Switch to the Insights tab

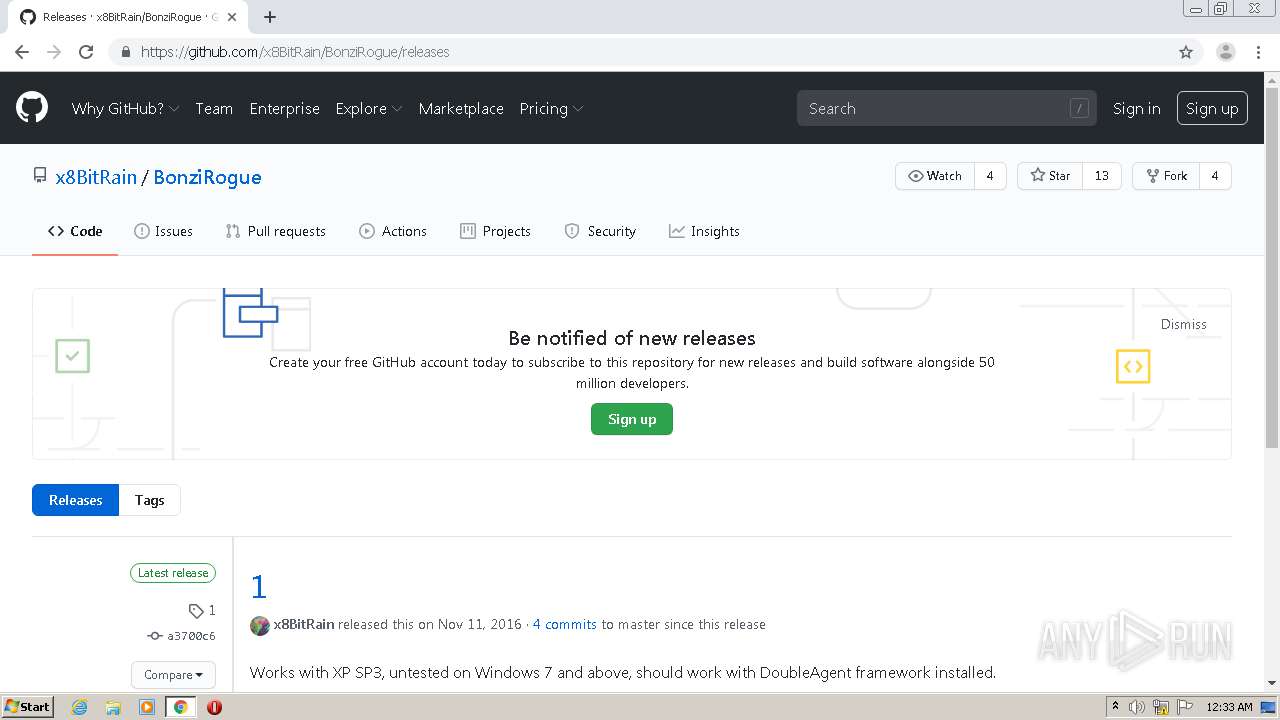(704, 231)
